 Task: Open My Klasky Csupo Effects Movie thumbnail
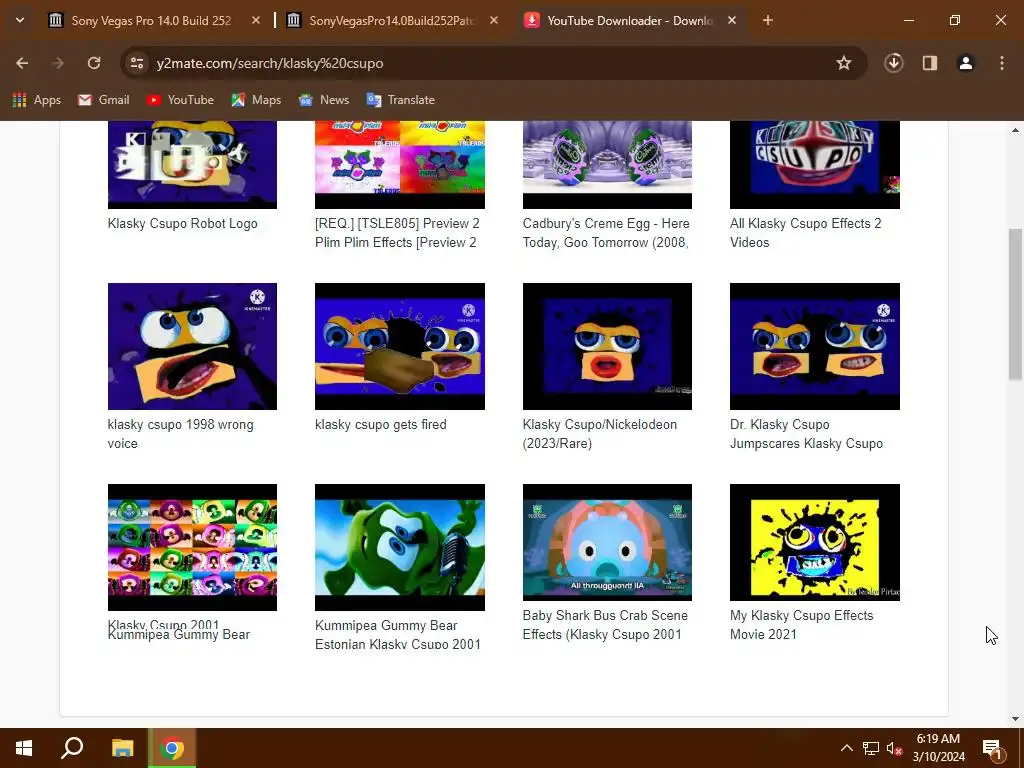pyautogui.click(x=814, y=542)
